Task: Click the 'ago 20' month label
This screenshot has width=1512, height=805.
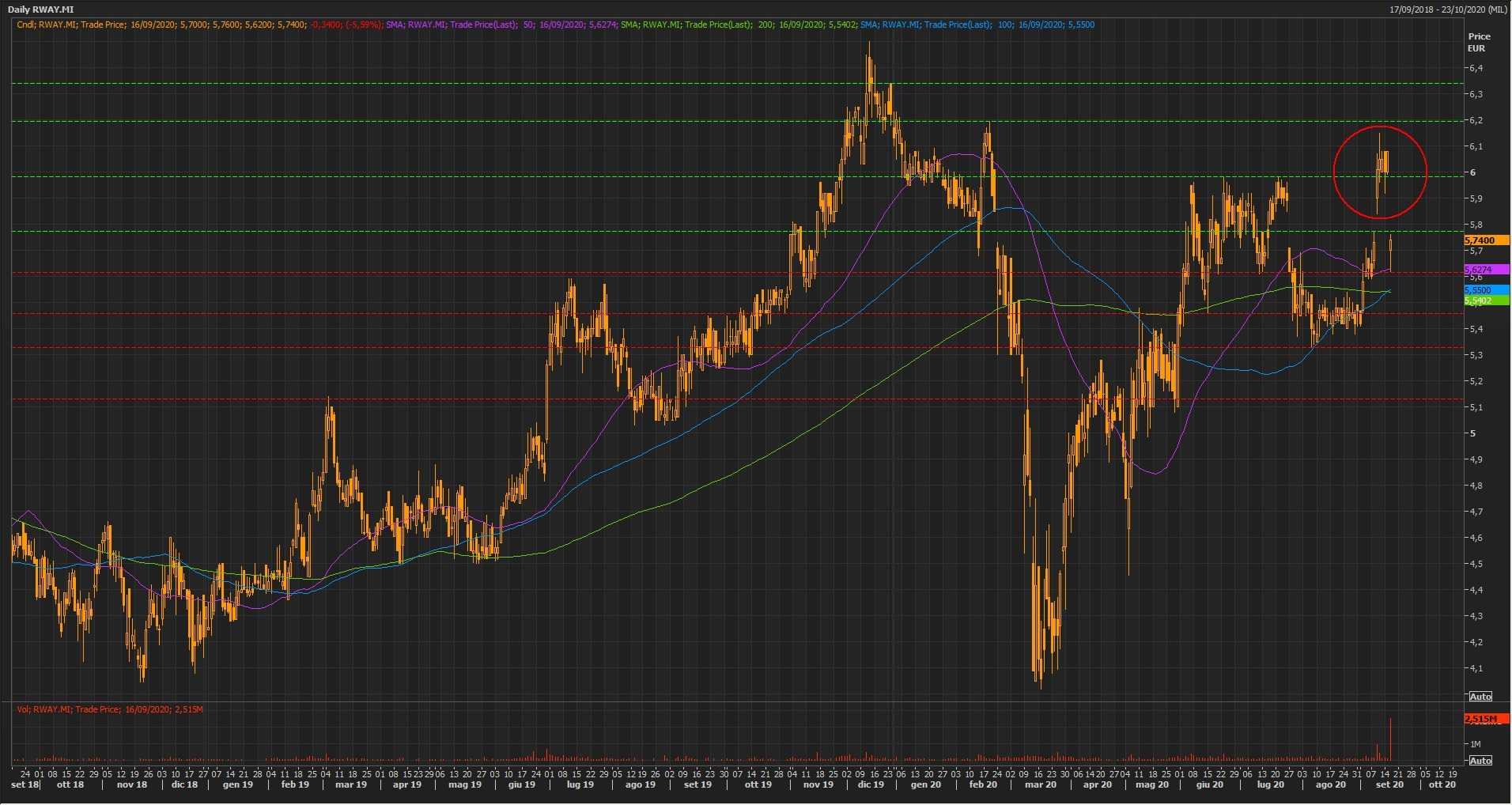Action: (x=1331, y=784)
